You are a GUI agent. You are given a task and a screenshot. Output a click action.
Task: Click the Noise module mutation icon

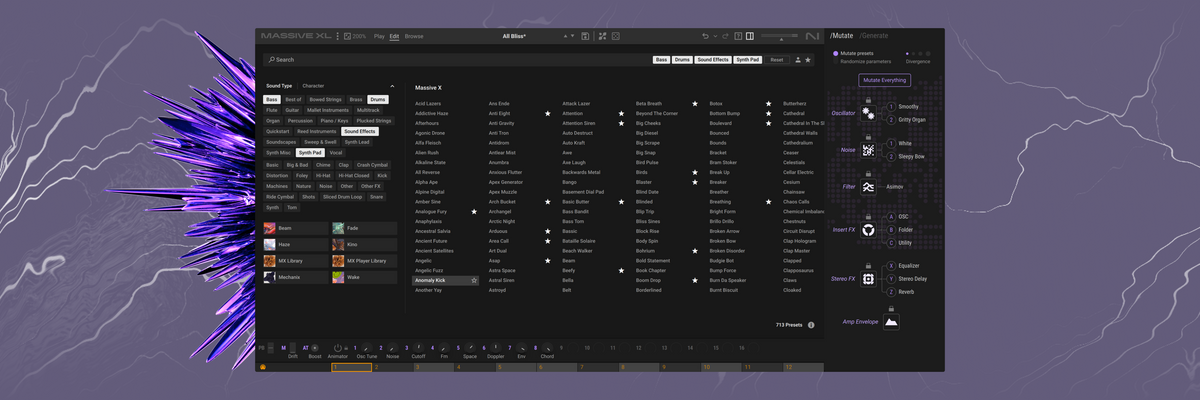click(x=868, y=150)
